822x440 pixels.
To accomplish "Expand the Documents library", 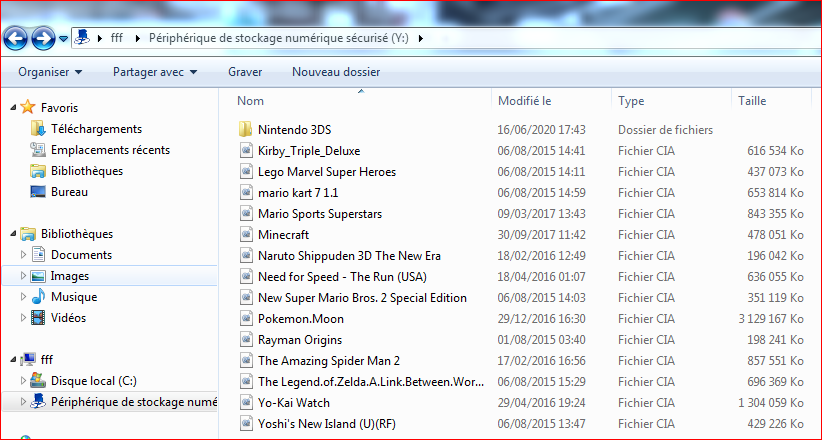I will click(x=23, y=255).
